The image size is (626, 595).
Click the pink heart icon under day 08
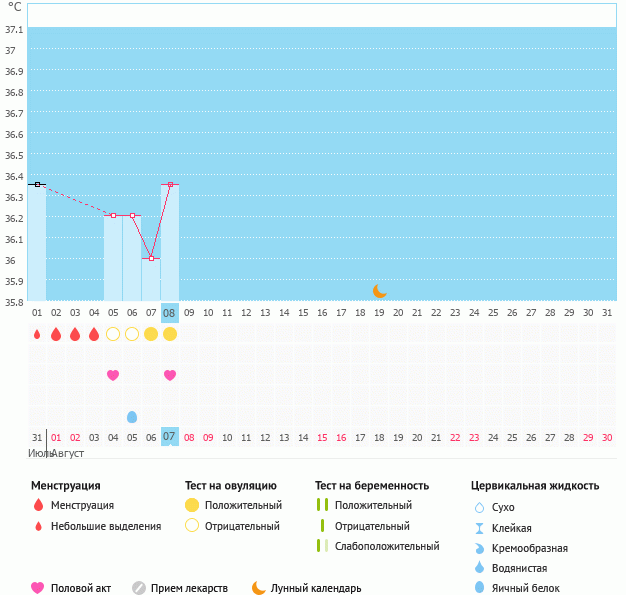[x=170, y=375]
